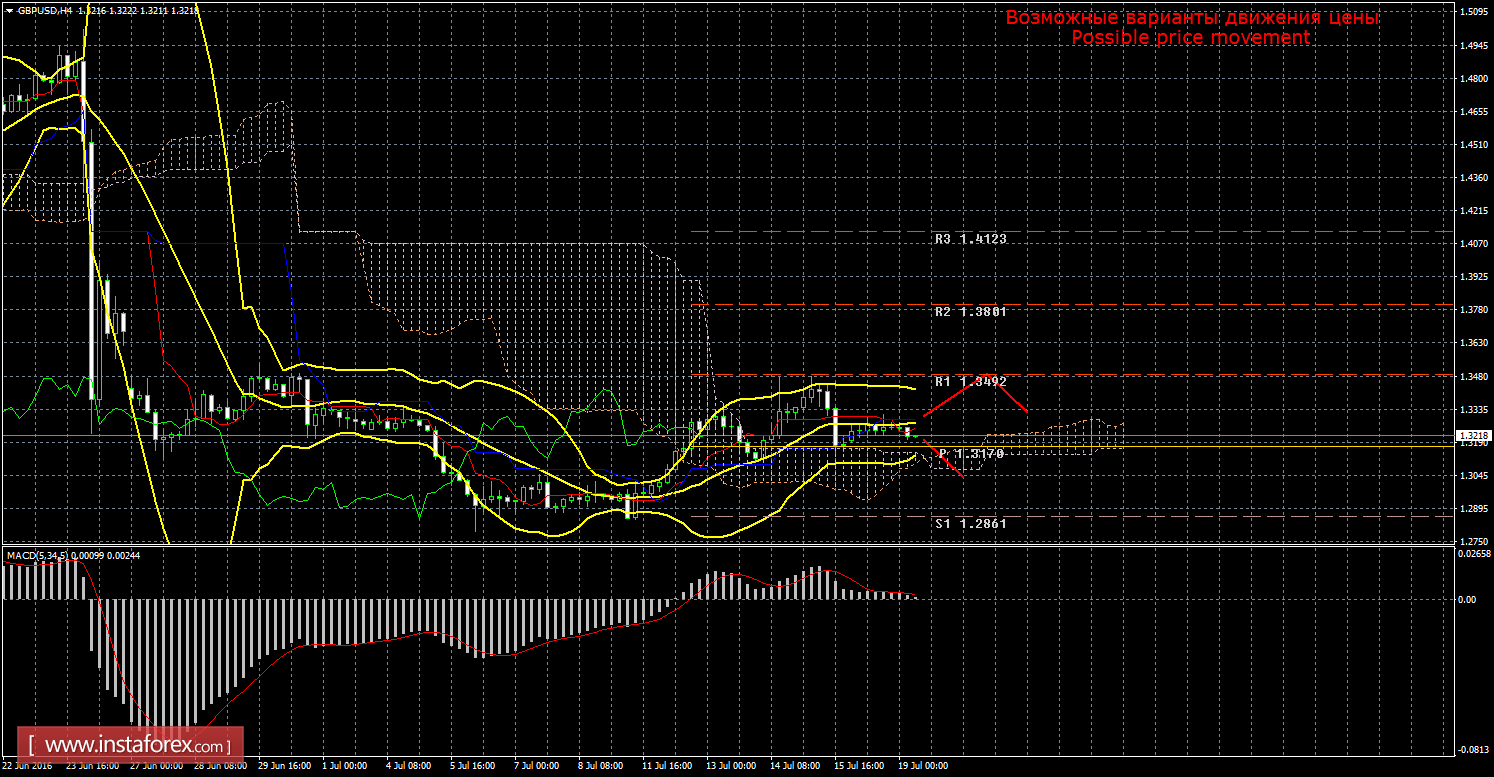This screenshot has height=777, width=1494.
Task: Select the R2 1.3801 resistance label
Action: tap(970, 312)
